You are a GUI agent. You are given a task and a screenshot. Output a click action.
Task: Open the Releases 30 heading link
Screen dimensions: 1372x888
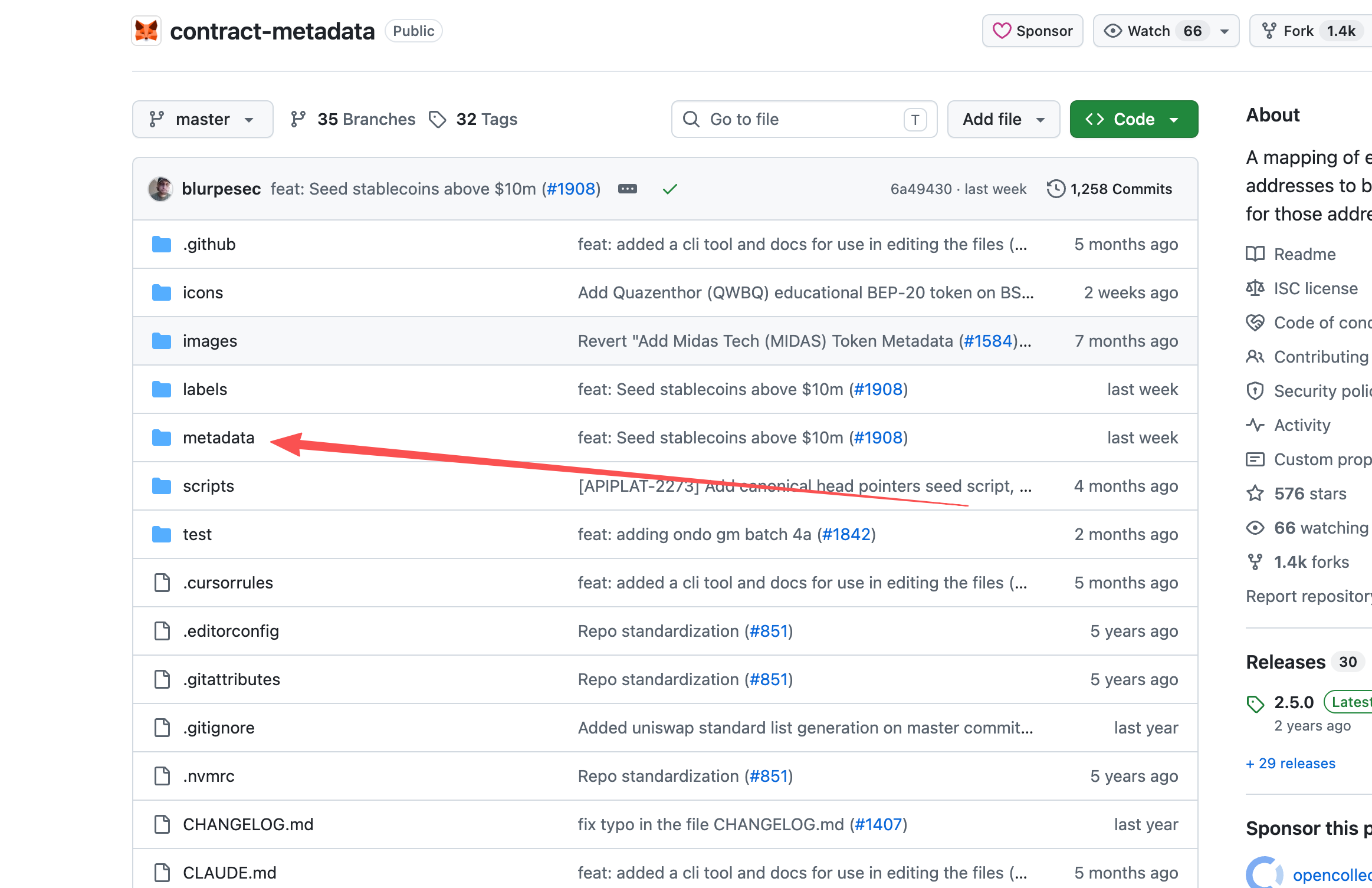1304,662
